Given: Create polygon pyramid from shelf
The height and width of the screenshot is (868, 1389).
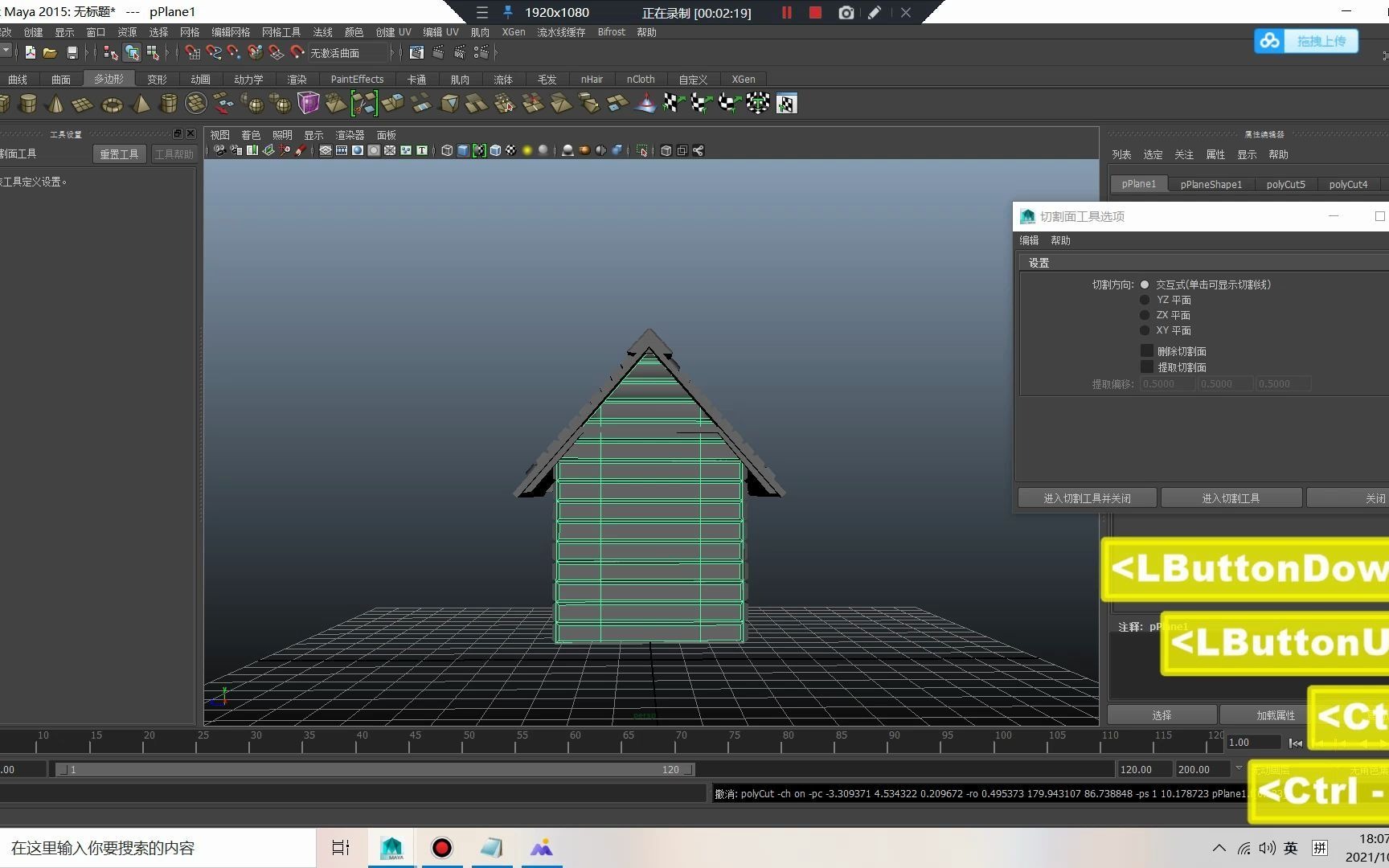Looking at the screenshot, I should point(141,103).
